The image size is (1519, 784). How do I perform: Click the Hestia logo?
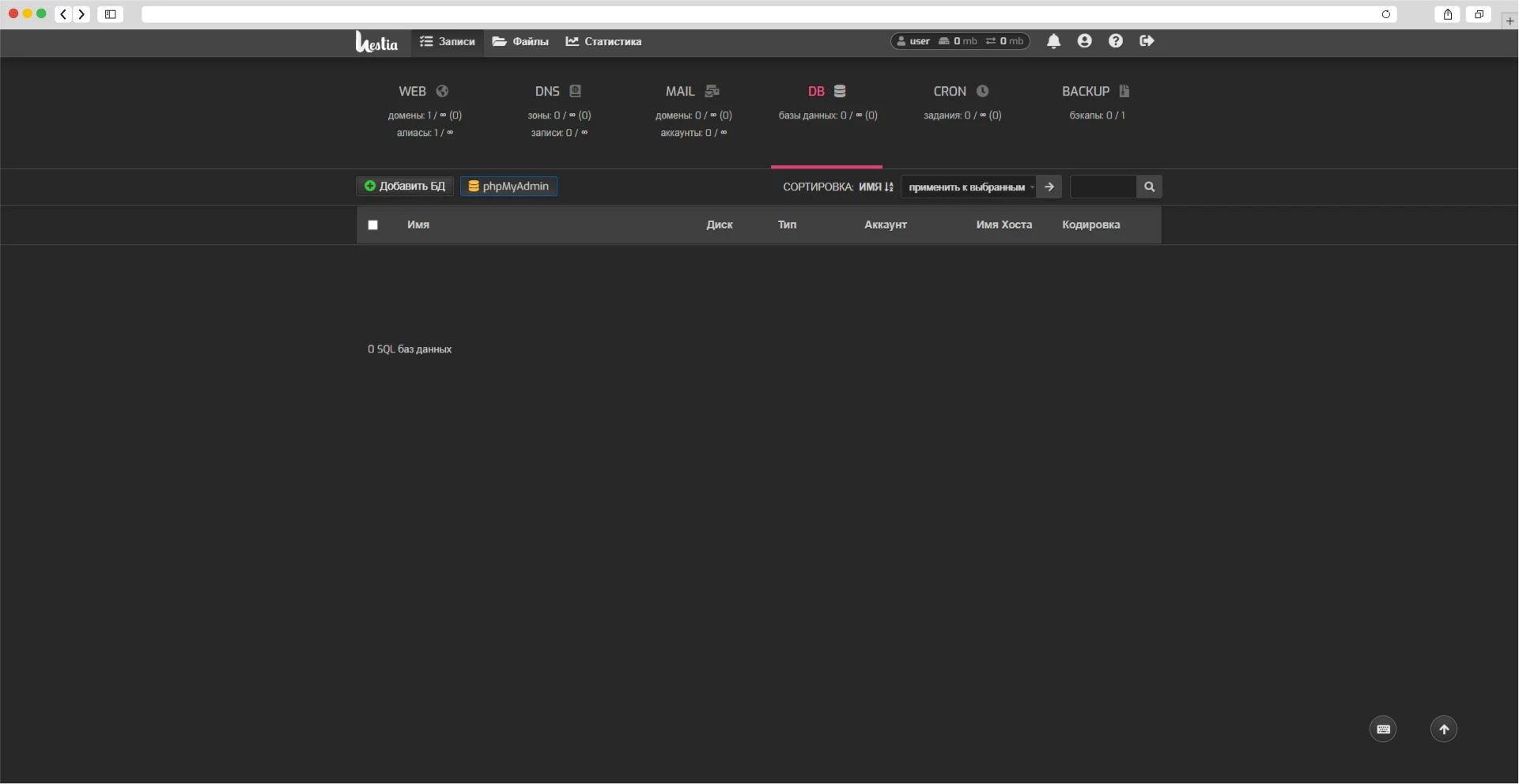[376, 42]
